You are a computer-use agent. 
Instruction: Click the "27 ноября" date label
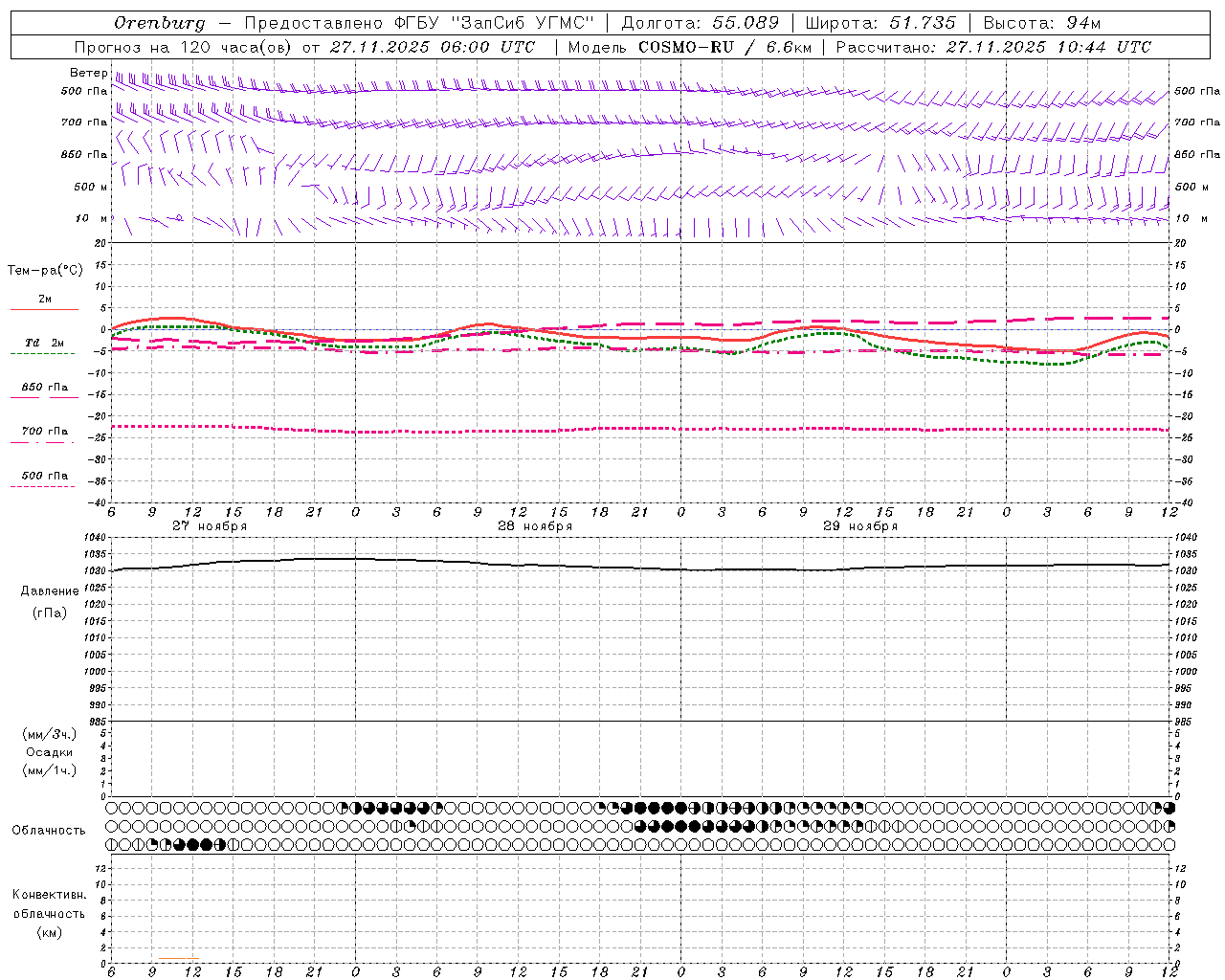tap(210, 526)
